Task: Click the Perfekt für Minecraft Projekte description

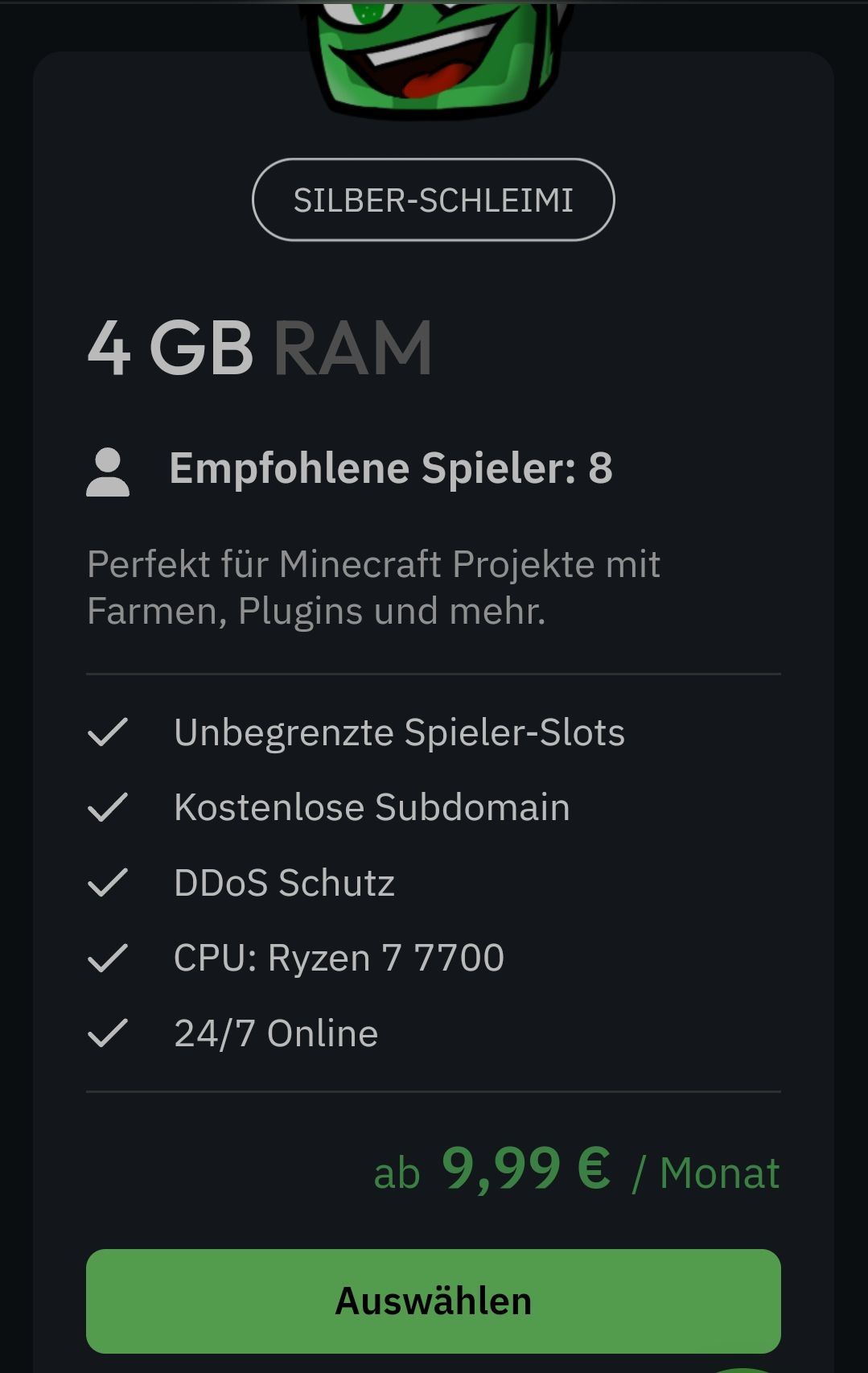Action: pyautogui.click(x=373, y=588)
